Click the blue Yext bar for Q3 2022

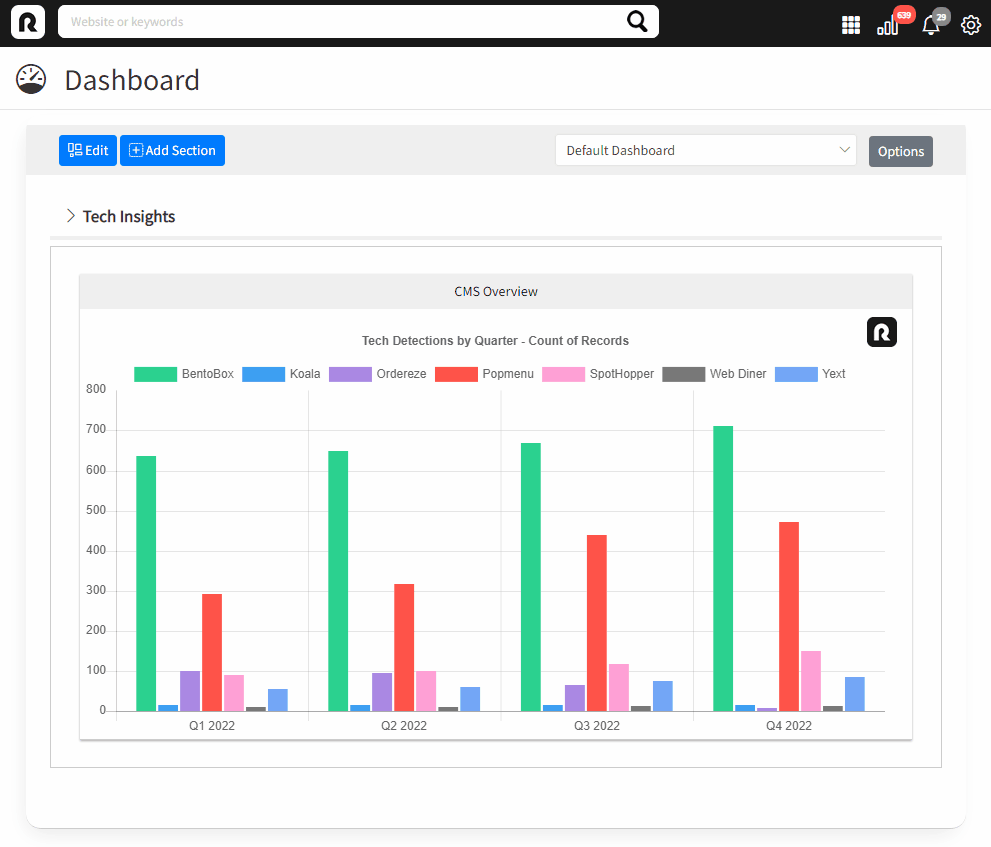[x=662, y=696]
